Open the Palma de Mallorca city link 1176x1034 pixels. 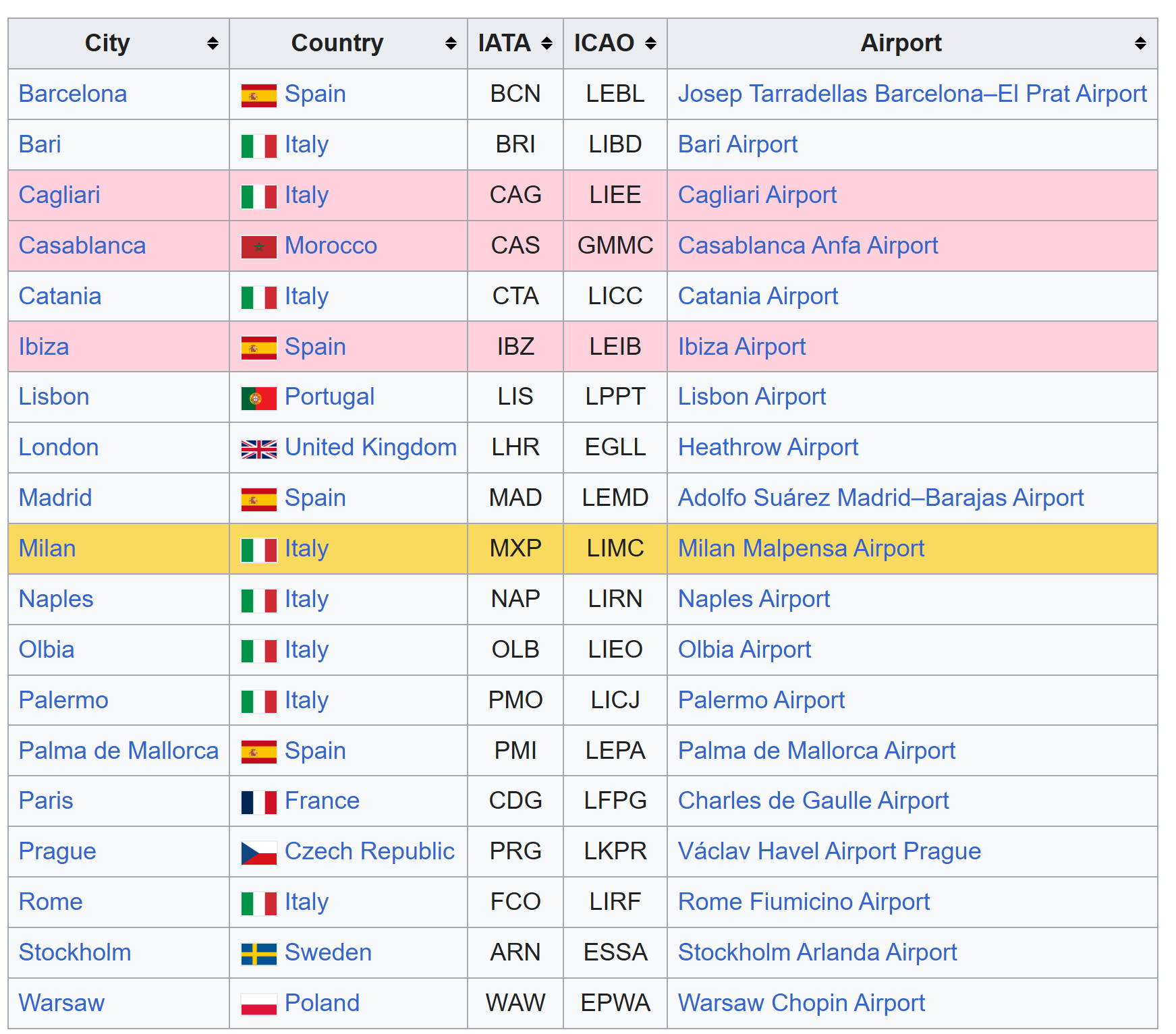[x=119, y=751]
